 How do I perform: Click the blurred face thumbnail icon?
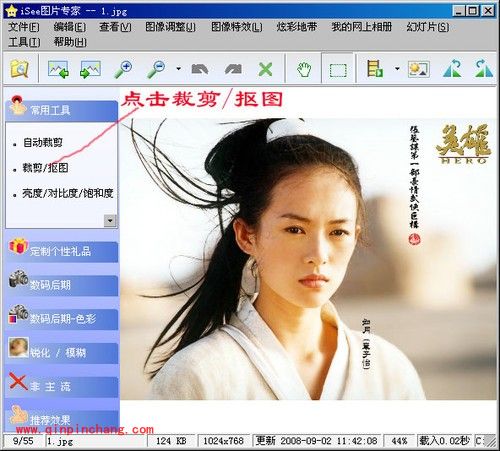[19, 348]
